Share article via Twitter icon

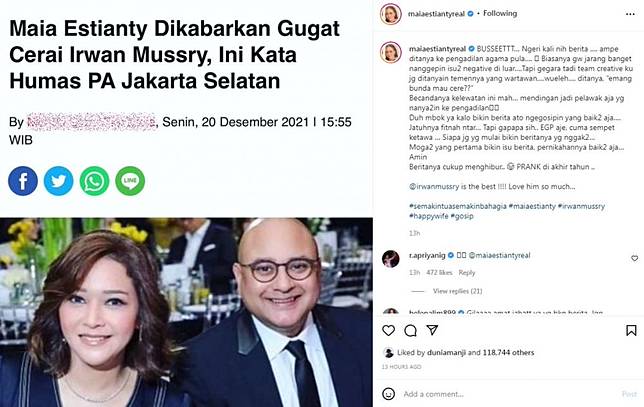[x=59, y=181]
